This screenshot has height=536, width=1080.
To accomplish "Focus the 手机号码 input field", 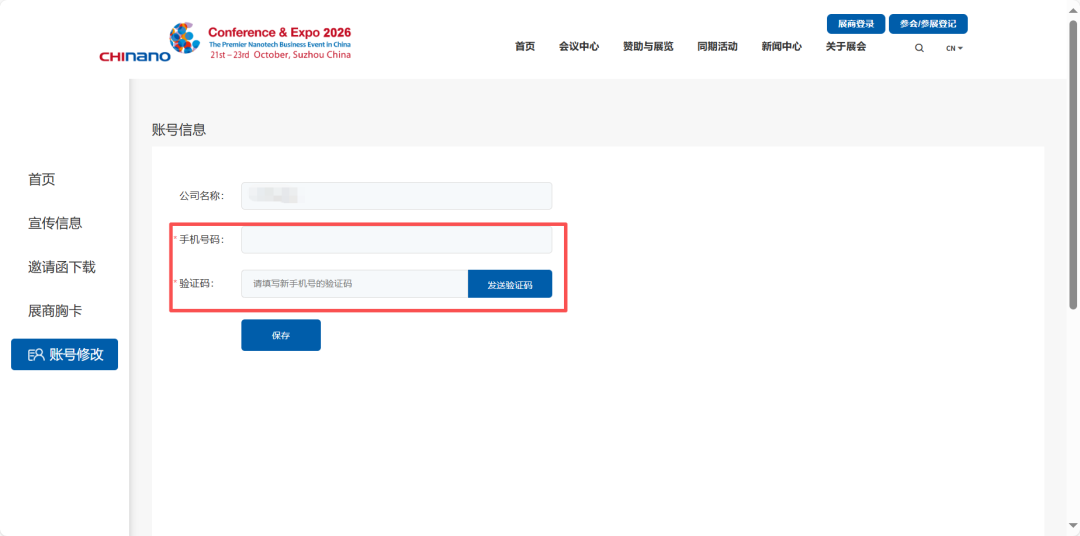I will point(396,240).
